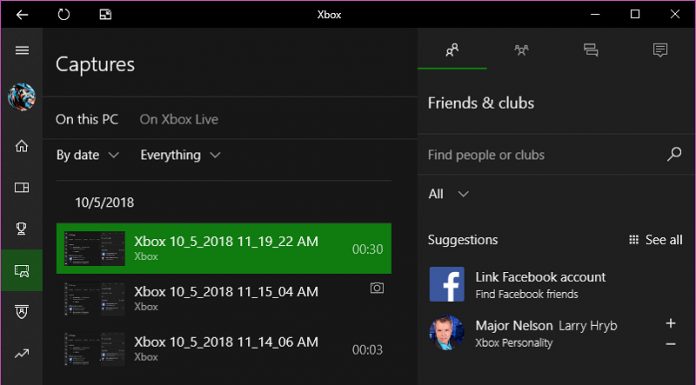Open the Activity alerts tab icon
This screenshot has height=385, width=696.
(x=660, y=50)
